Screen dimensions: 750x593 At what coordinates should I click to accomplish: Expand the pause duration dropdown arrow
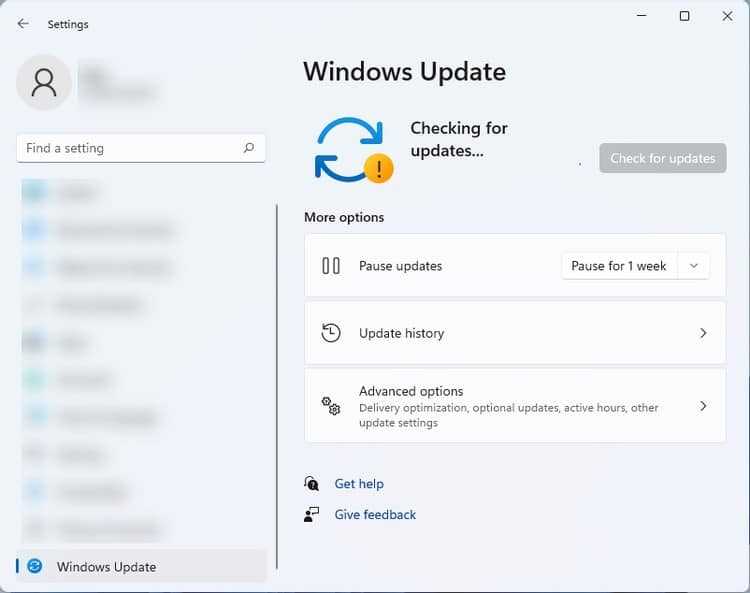tap(694, 266)
